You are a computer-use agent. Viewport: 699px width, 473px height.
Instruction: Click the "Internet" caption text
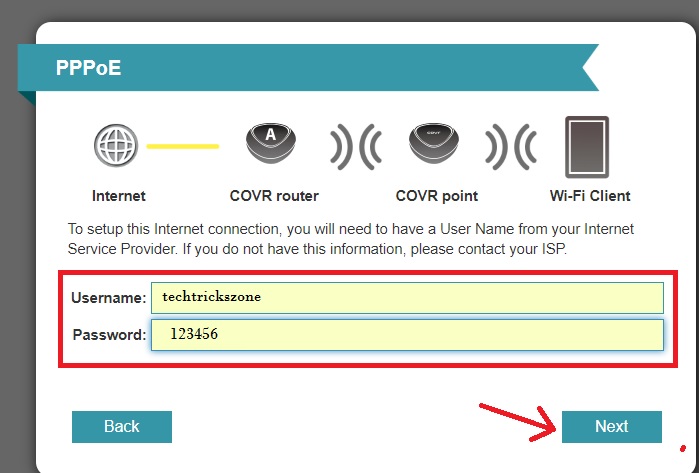click(118, 196)
